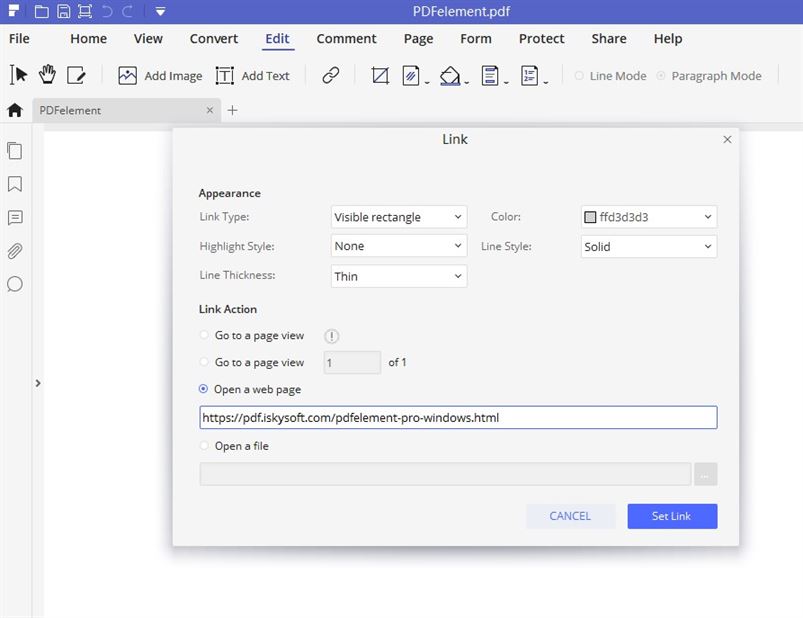803x618 pixels.
Task: Open the Share menu tab
Action: click(609, 39)
